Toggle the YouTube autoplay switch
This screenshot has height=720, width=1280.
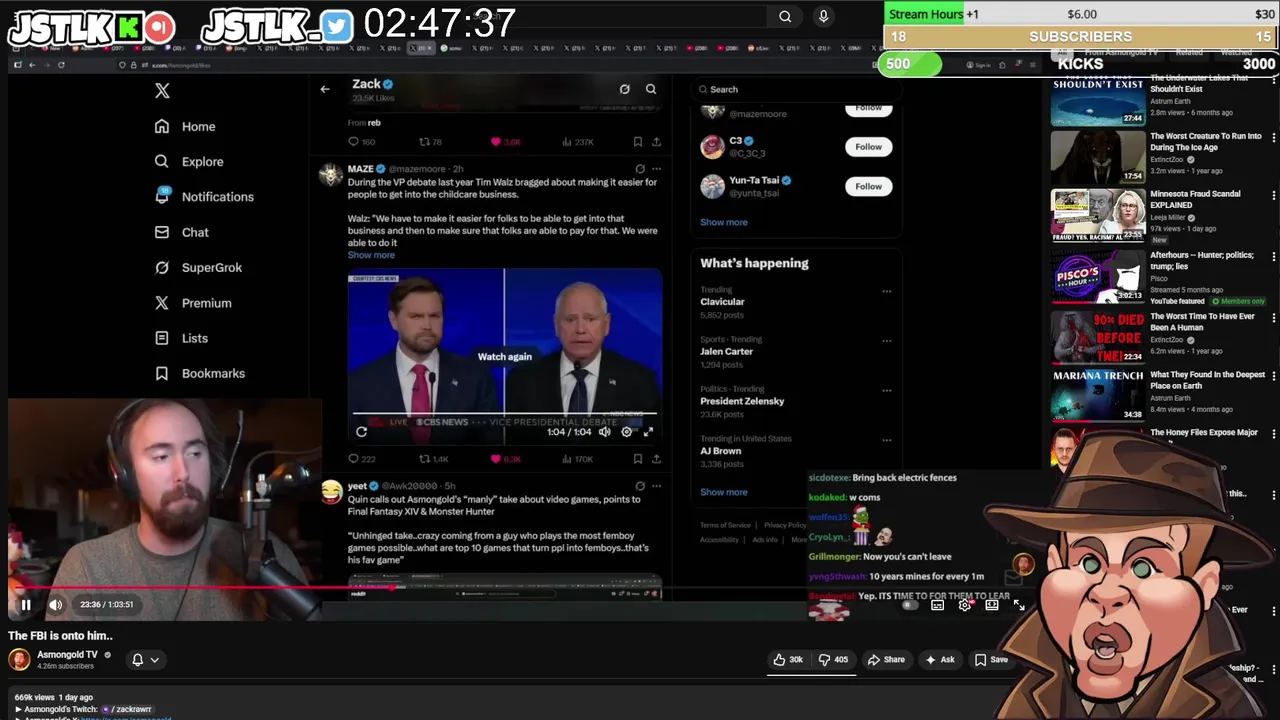[908, 605]
